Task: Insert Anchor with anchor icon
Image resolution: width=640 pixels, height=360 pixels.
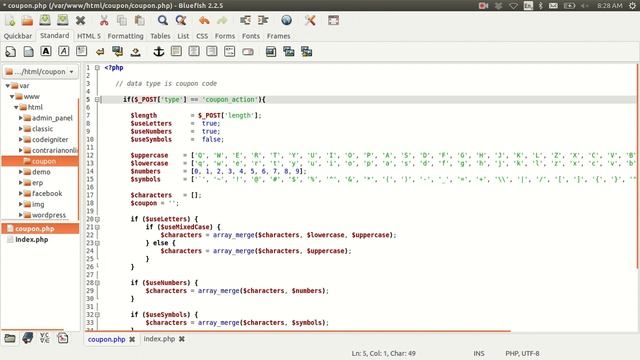Action: pyautogui.click(x=158, y=51)
